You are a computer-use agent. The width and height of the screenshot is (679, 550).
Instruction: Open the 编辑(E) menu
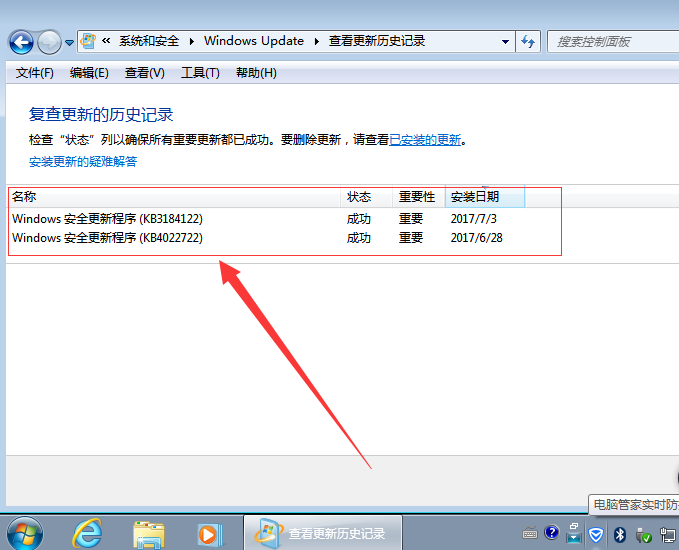click(89, 73)
